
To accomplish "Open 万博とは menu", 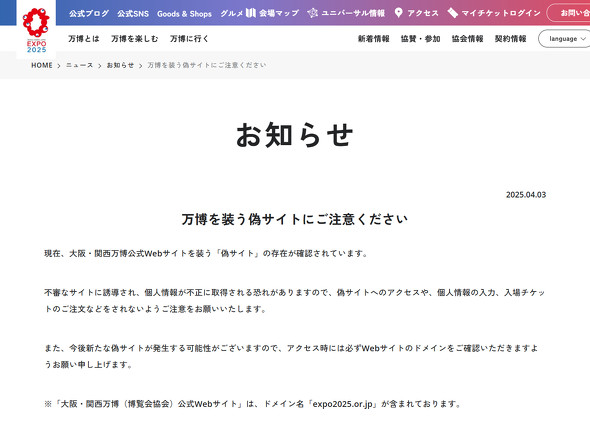I will [x=84, y=39].
